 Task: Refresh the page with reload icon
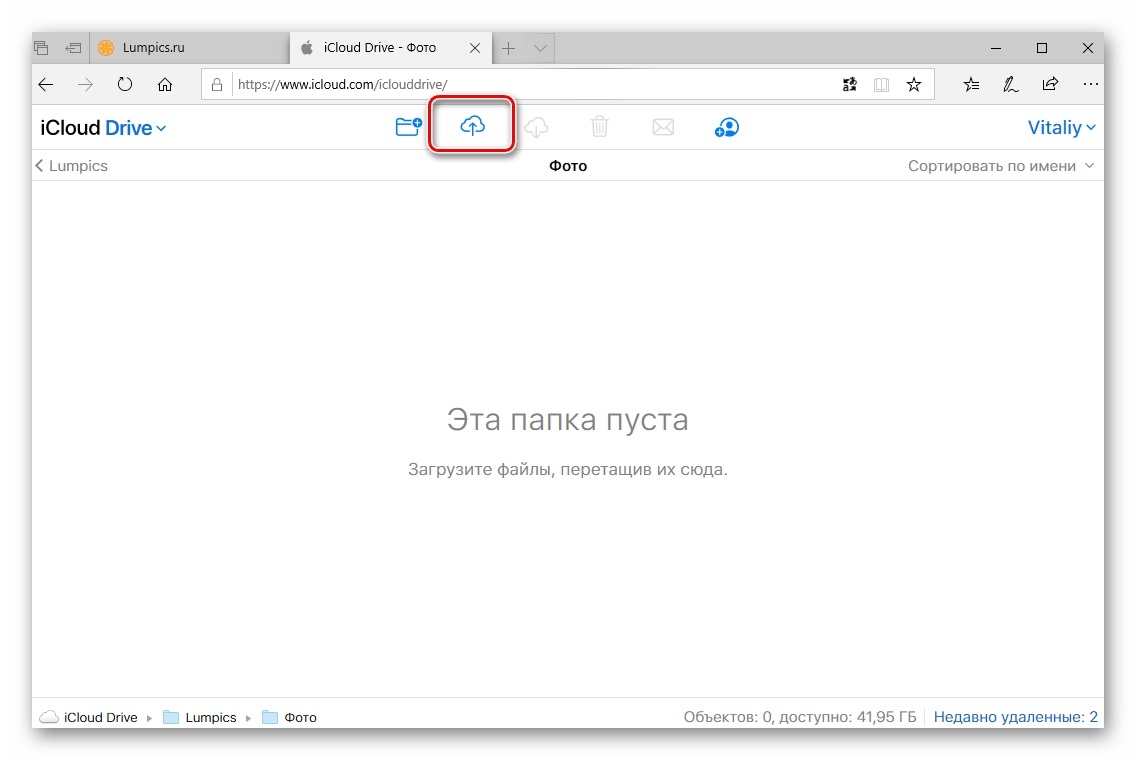click(125, 85)
